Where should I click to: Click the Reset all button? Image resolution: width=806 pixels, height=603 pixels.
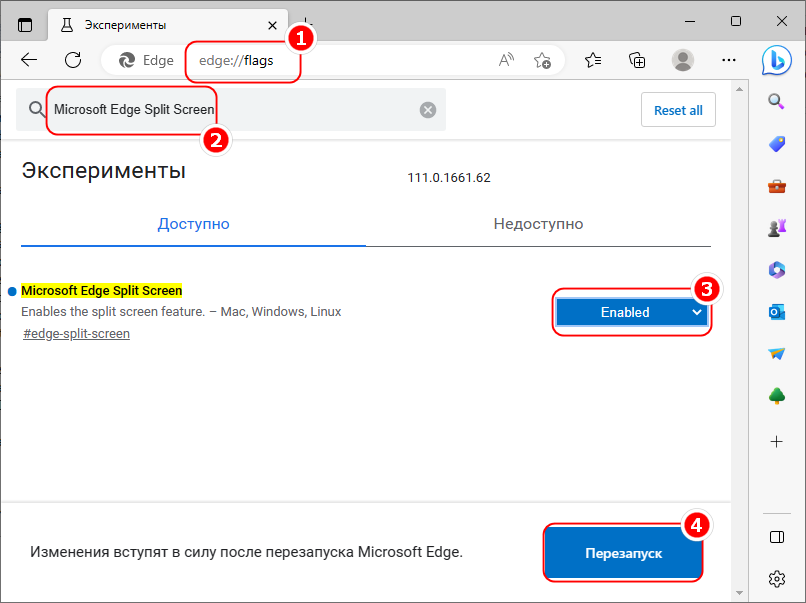(678, 110)
